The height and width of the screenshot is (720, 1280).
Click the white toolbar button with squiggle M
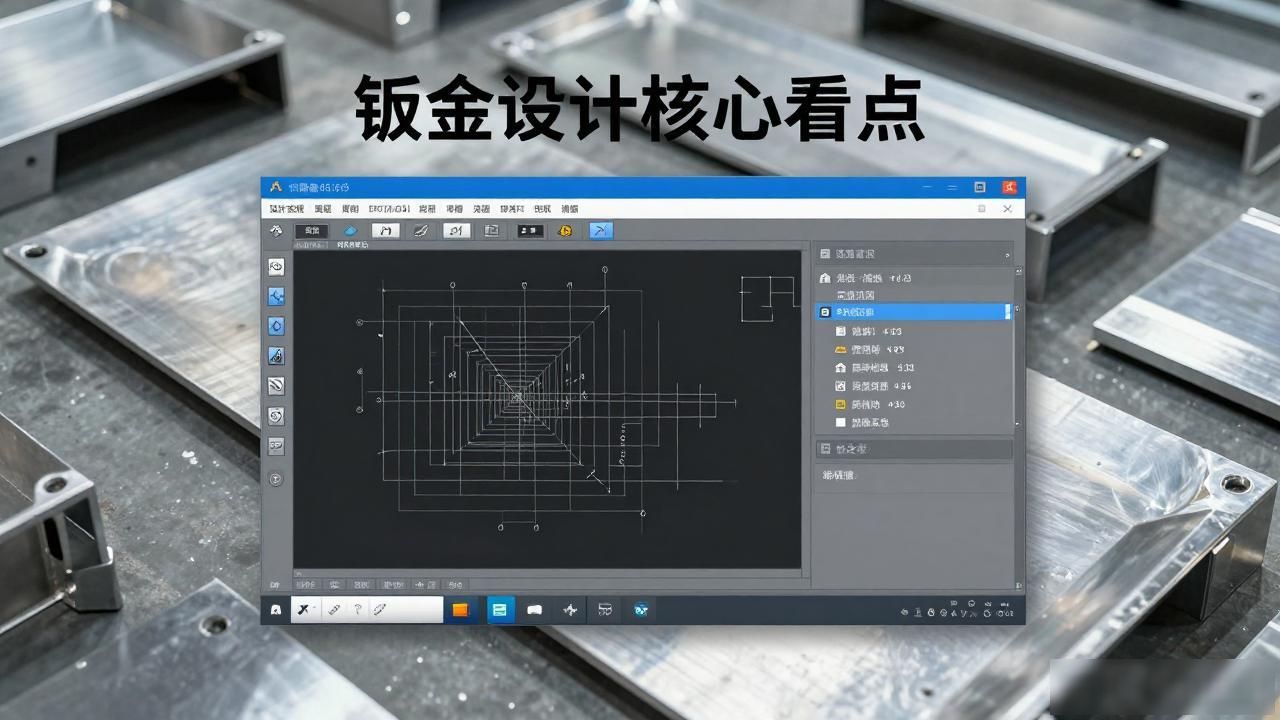pos(385,231)
